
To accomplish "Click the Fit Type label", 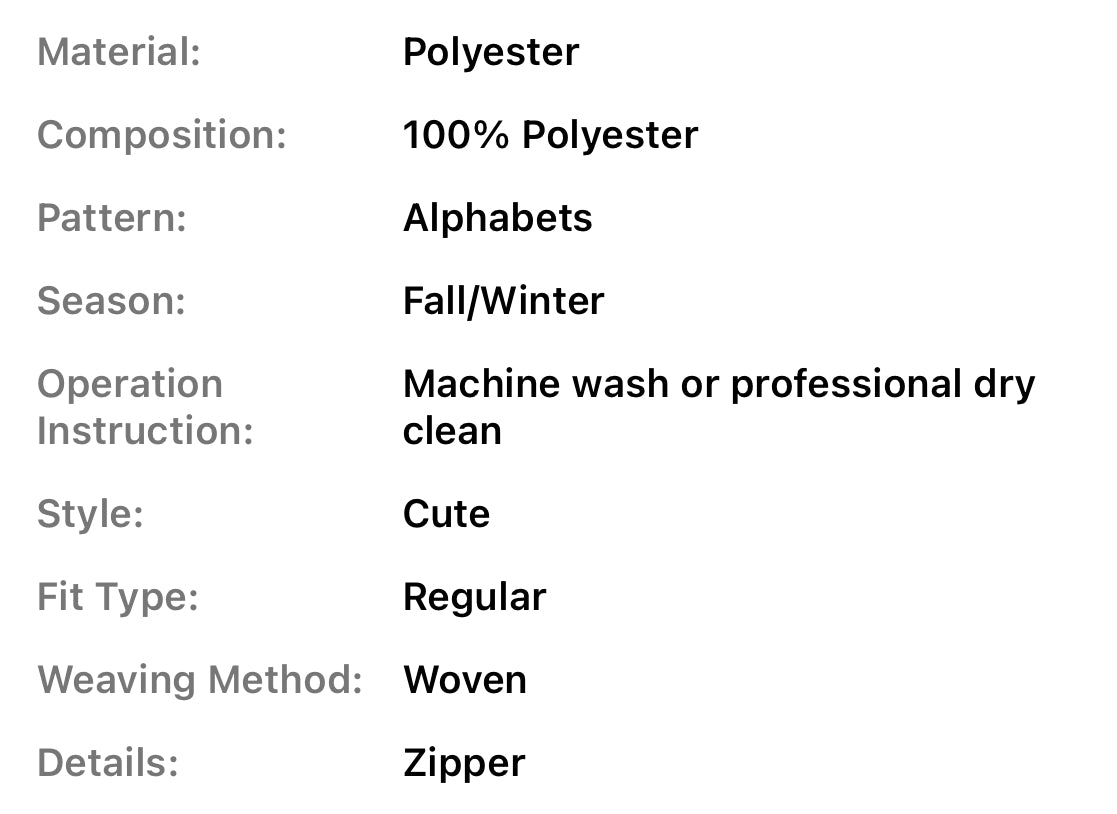I will point(118,597).
